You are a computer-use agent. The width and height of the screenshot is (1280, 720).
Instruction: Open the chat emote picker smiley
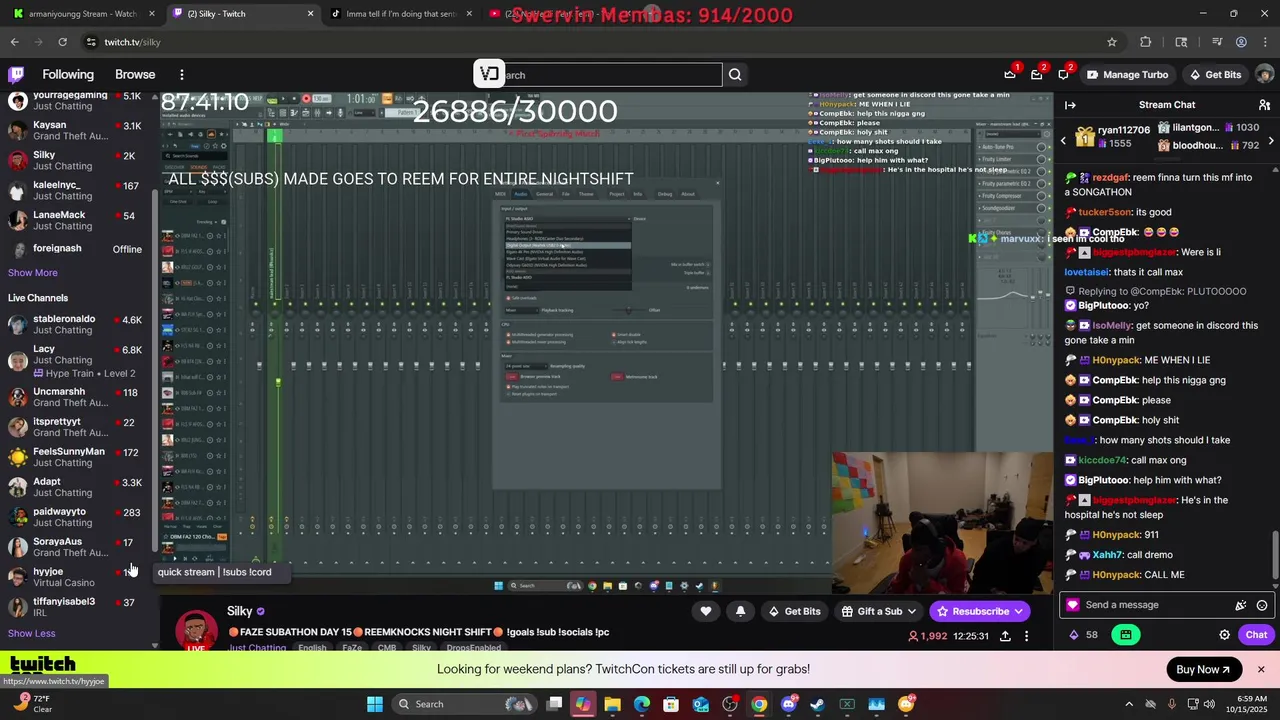[1262, 605]
